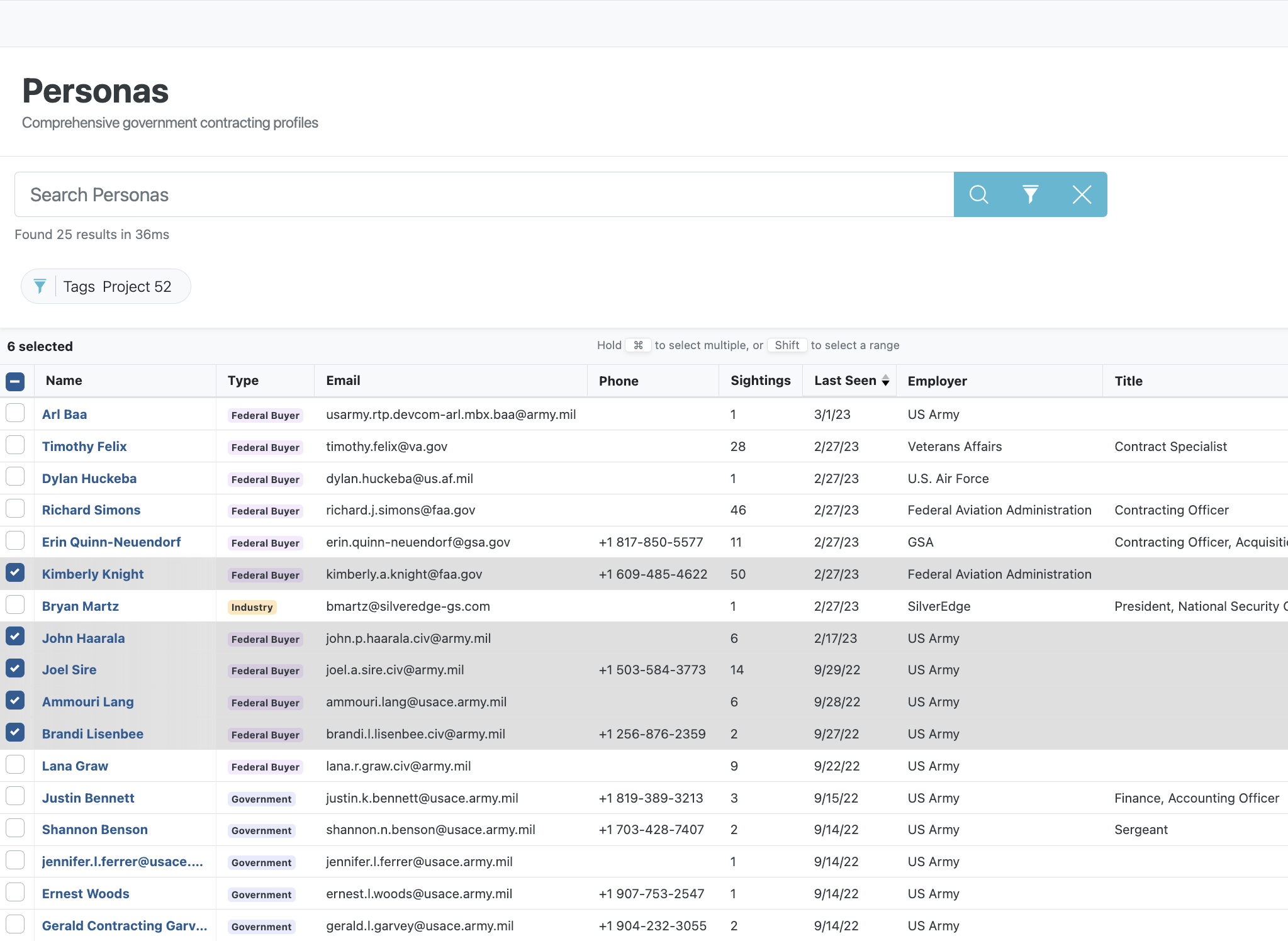Check the Timothy Felix row checkbox
Image resolution: width=1288 pixels, height=941 pixels.
pyautogui.click(x=15, y=445)
